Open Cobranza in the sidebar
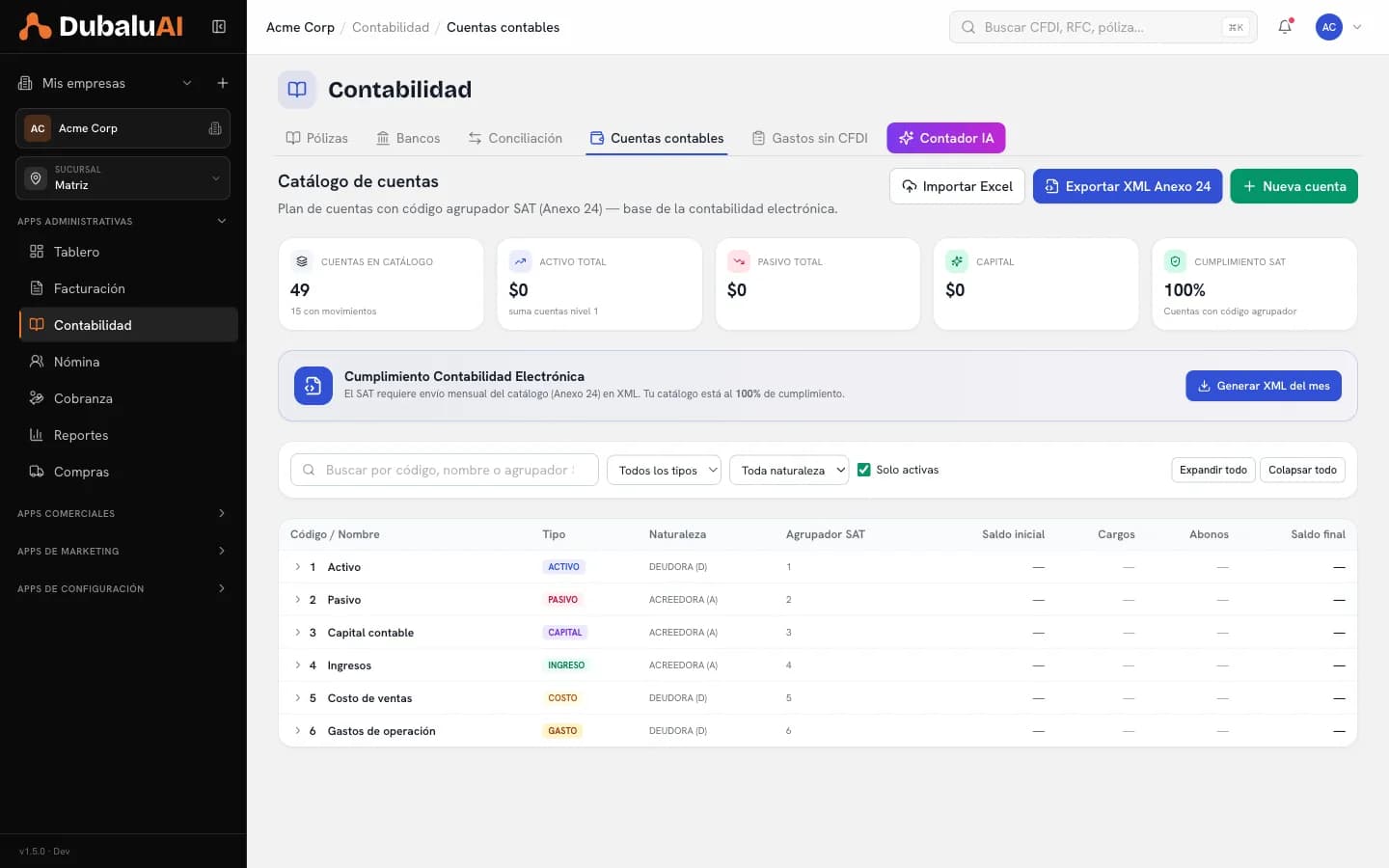This screenshot has height=868, width=1389. point(128,398)
